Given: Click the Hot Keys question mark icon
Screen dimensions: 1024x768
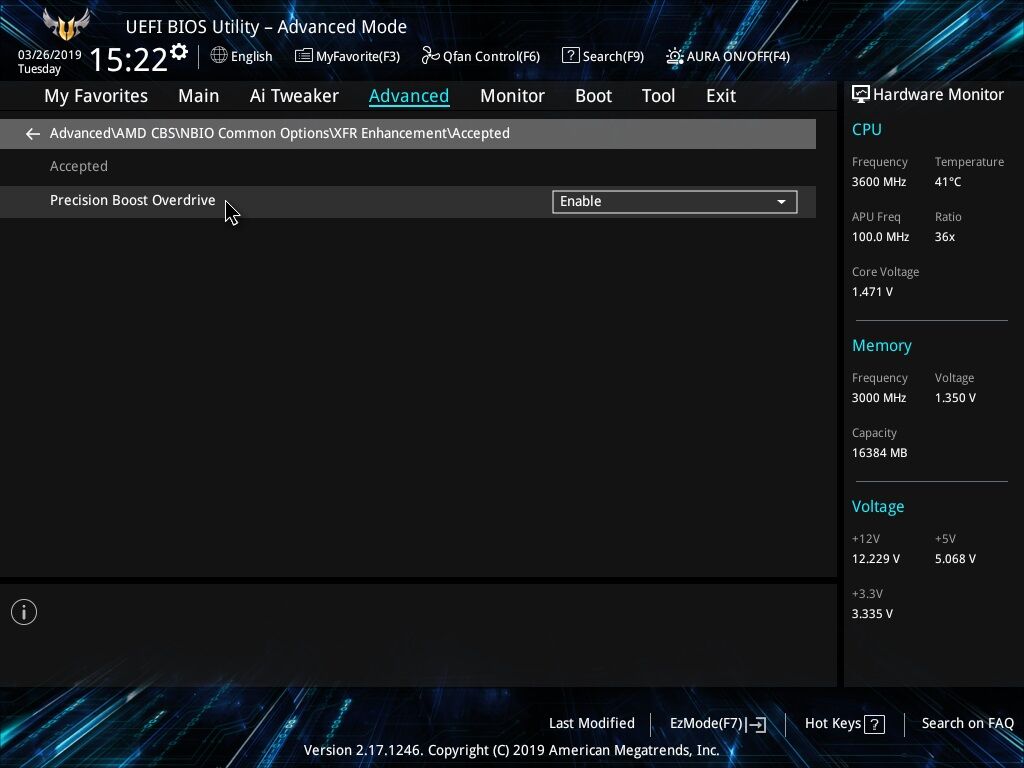Looking at the screenshot, I should click(x=874, y=724).
